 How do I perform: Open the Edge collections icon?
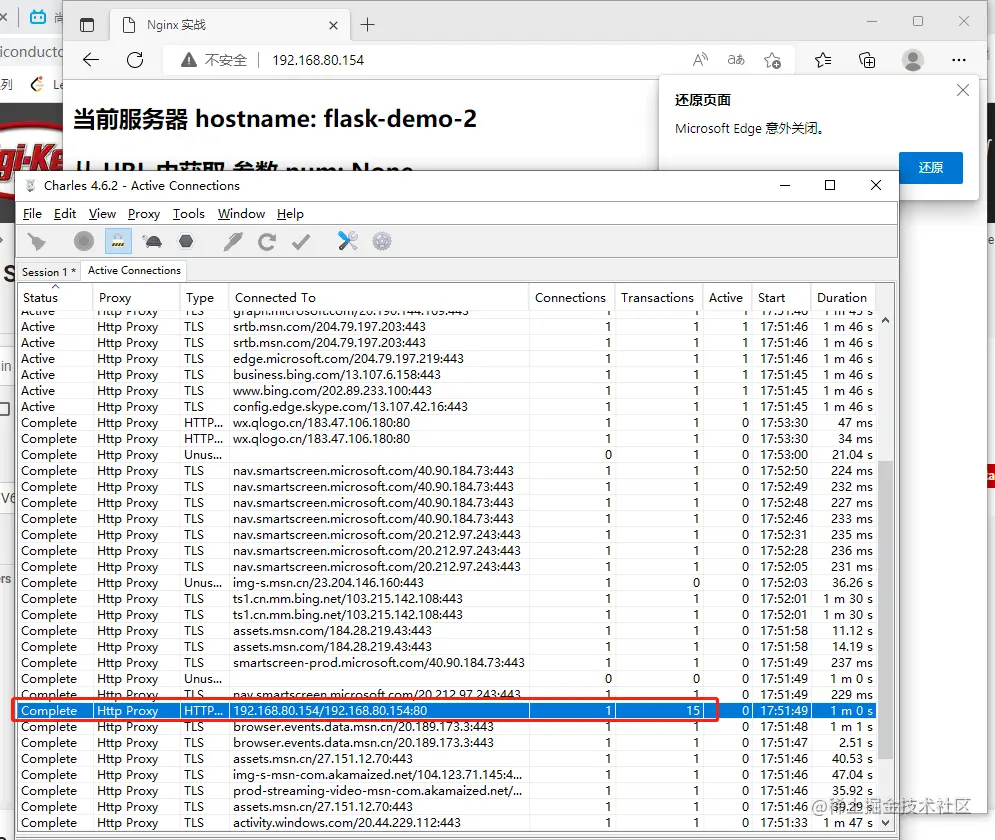pyautogui.click(x=867, y=60)
